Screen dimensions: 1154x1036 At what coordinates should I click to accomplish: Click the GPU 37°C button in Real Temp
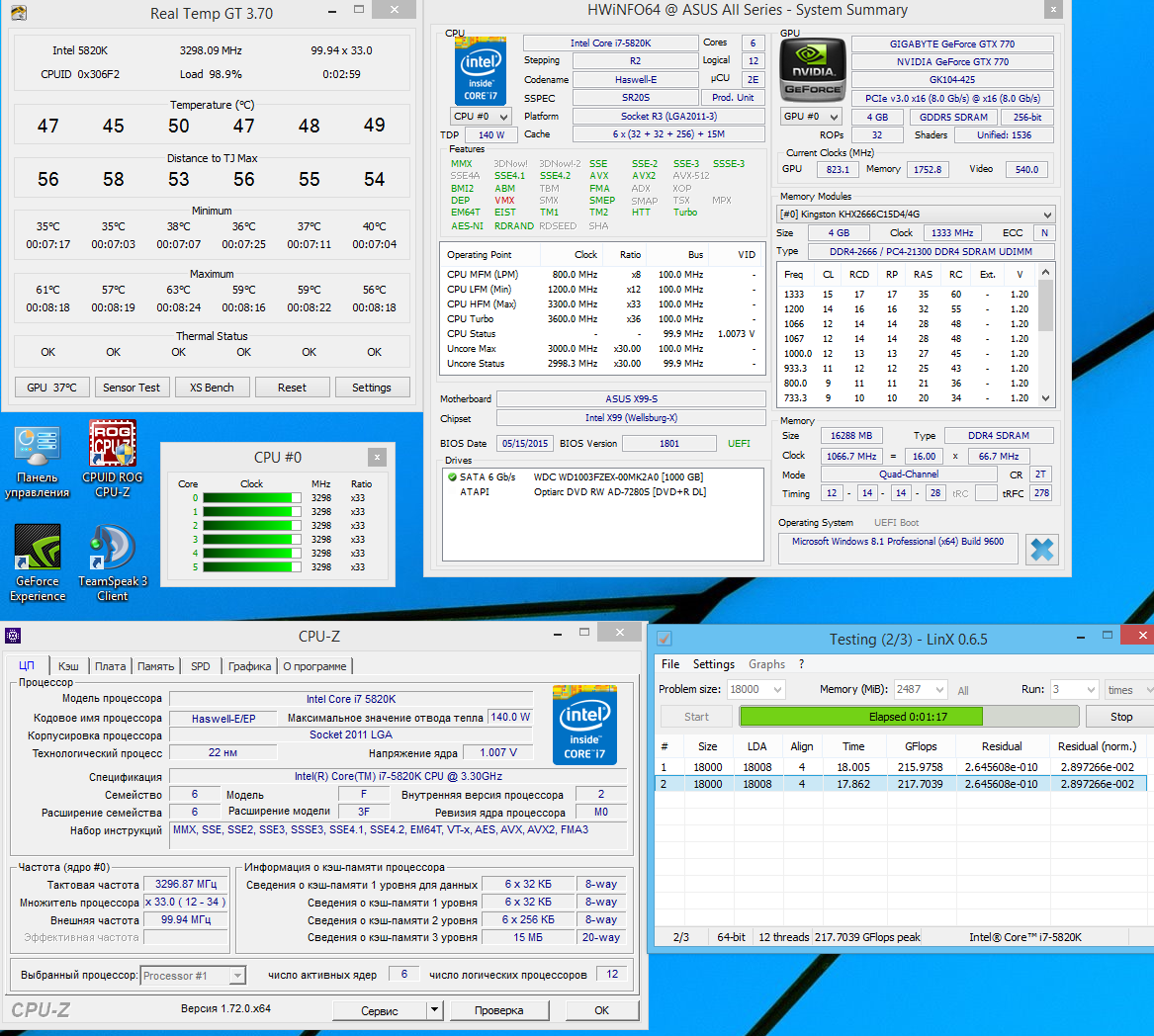(x=51, y=388)
